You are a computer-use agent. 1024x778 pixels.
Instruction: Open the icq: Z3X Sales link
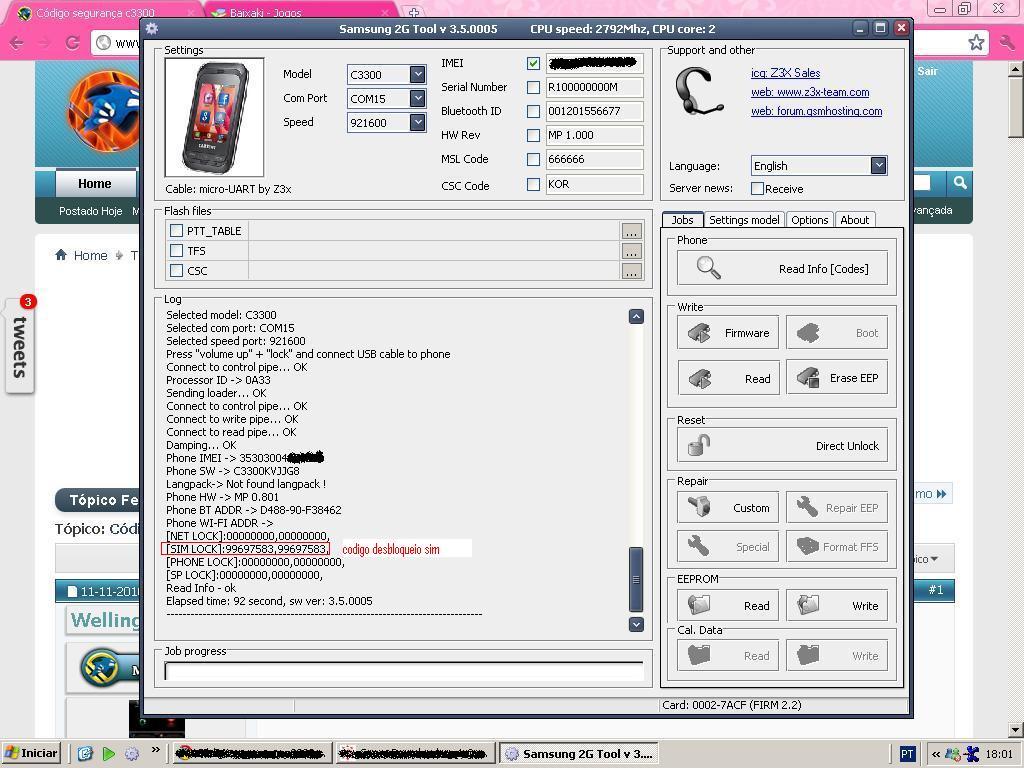pos(785,73)
